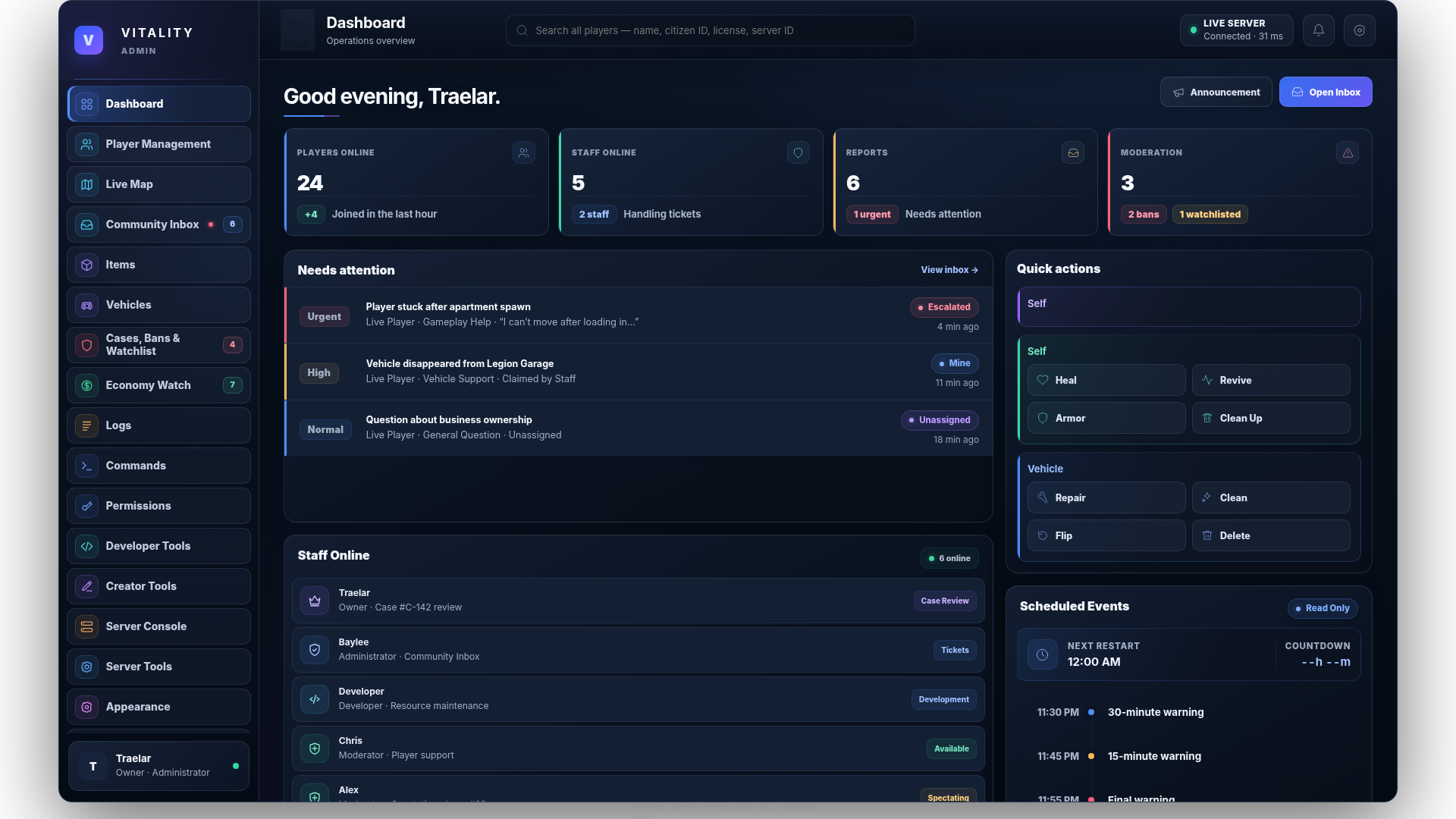The image size is (1456, 819).
Task: Open the Dashboard sidebar item
Action: [x=159, y=104]
